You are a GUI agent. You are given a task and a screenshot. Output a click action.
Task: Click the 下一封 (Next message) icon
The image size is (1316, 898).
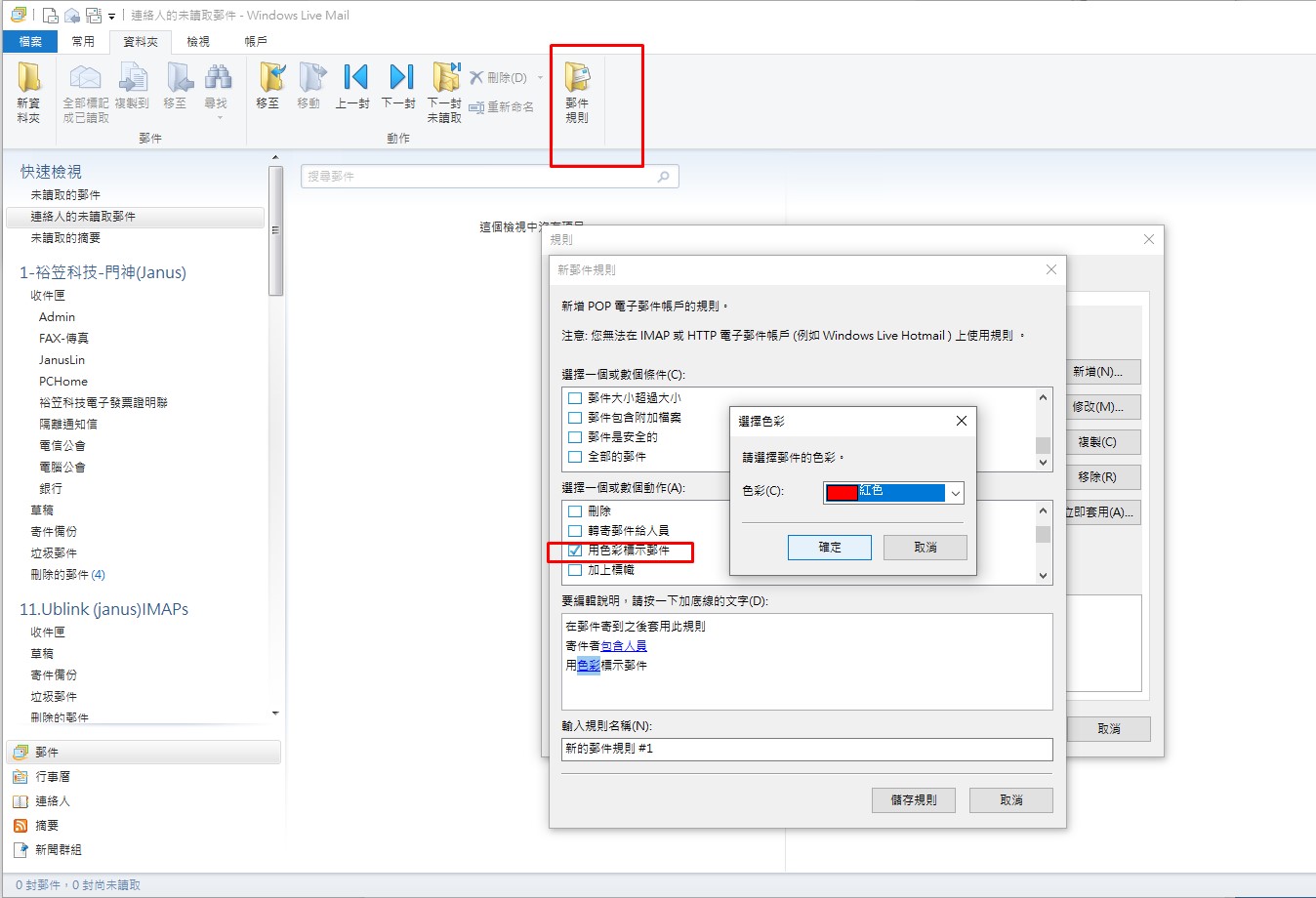[398, 79]
